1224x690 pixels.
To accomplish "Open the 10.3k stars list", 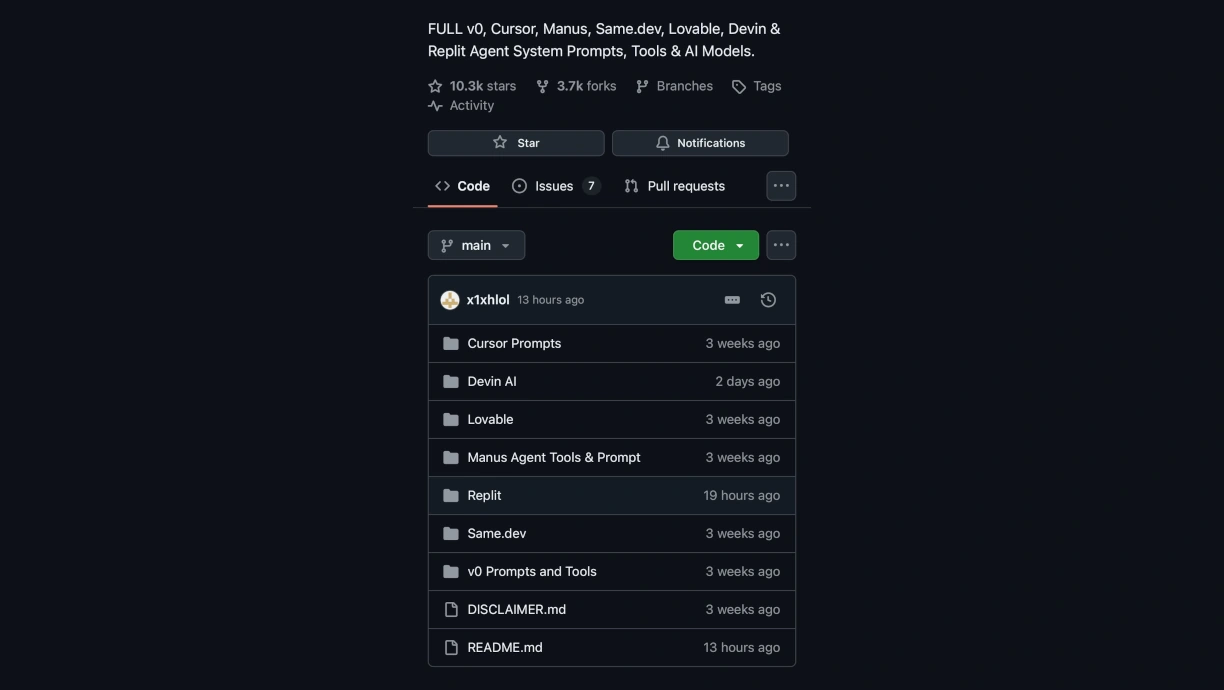I will (x=472, y=86).
